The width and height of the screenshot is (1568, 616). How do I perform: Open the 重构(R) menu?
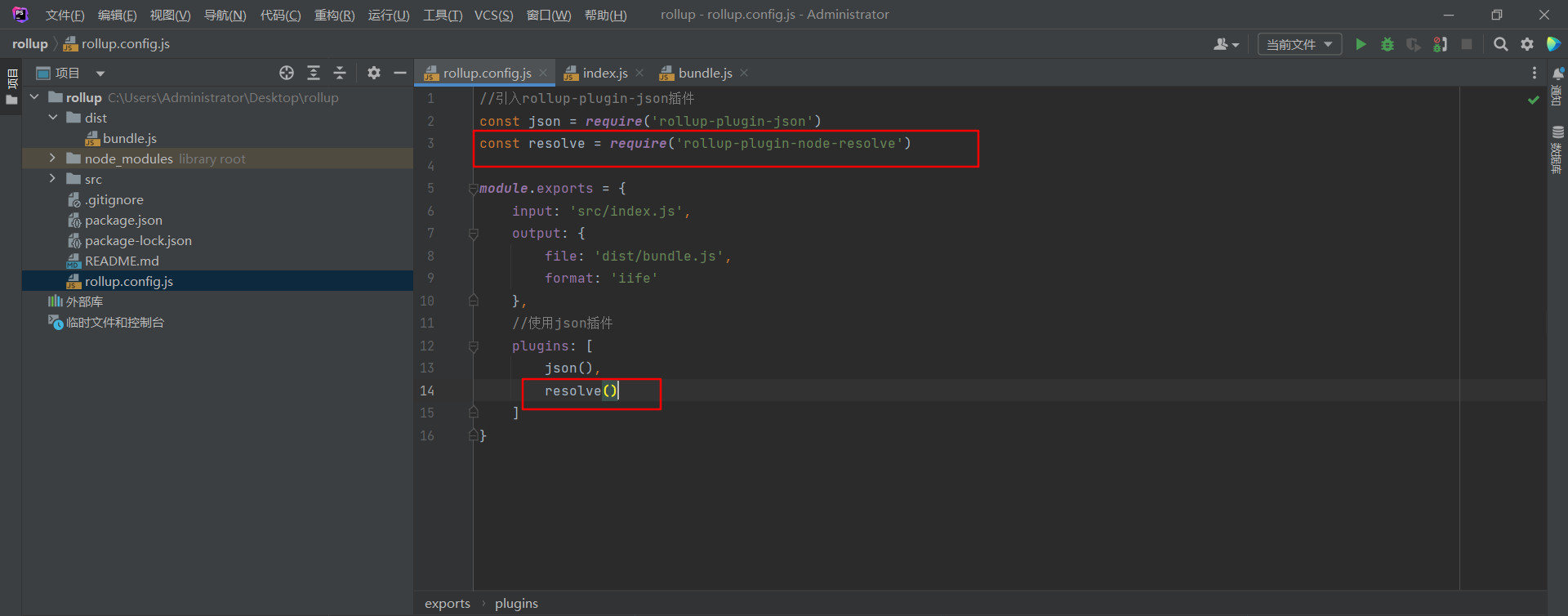coord(334,15)
